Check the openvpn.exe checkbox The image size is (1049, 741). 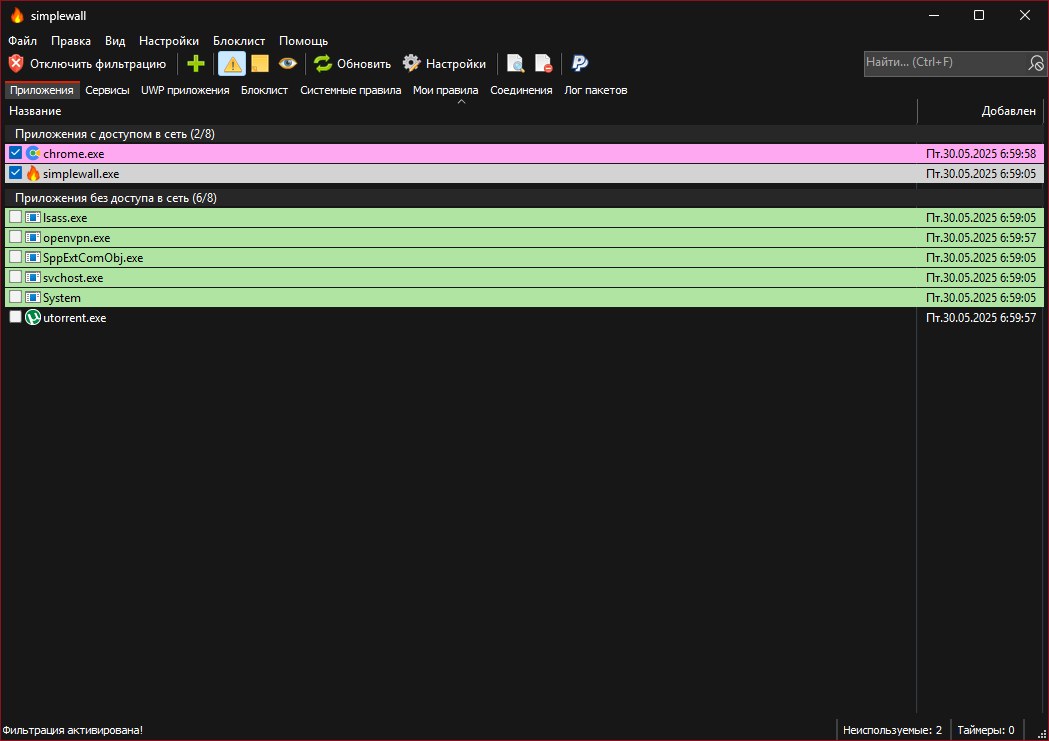pyautogui.click(x=15, y=237)
